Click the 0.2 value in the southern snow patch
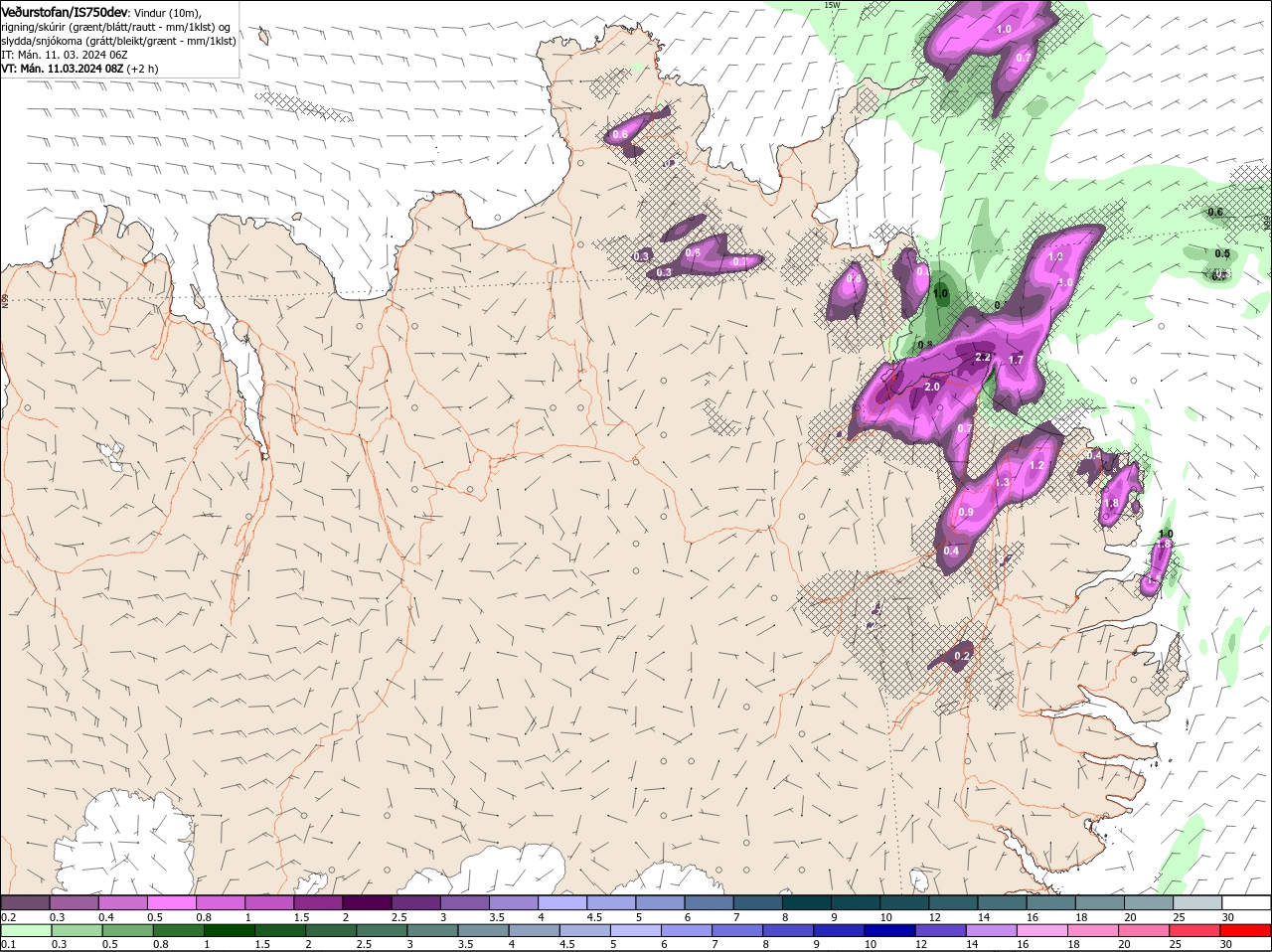Screen dimensions: 1272x952 tap(961, 656)
